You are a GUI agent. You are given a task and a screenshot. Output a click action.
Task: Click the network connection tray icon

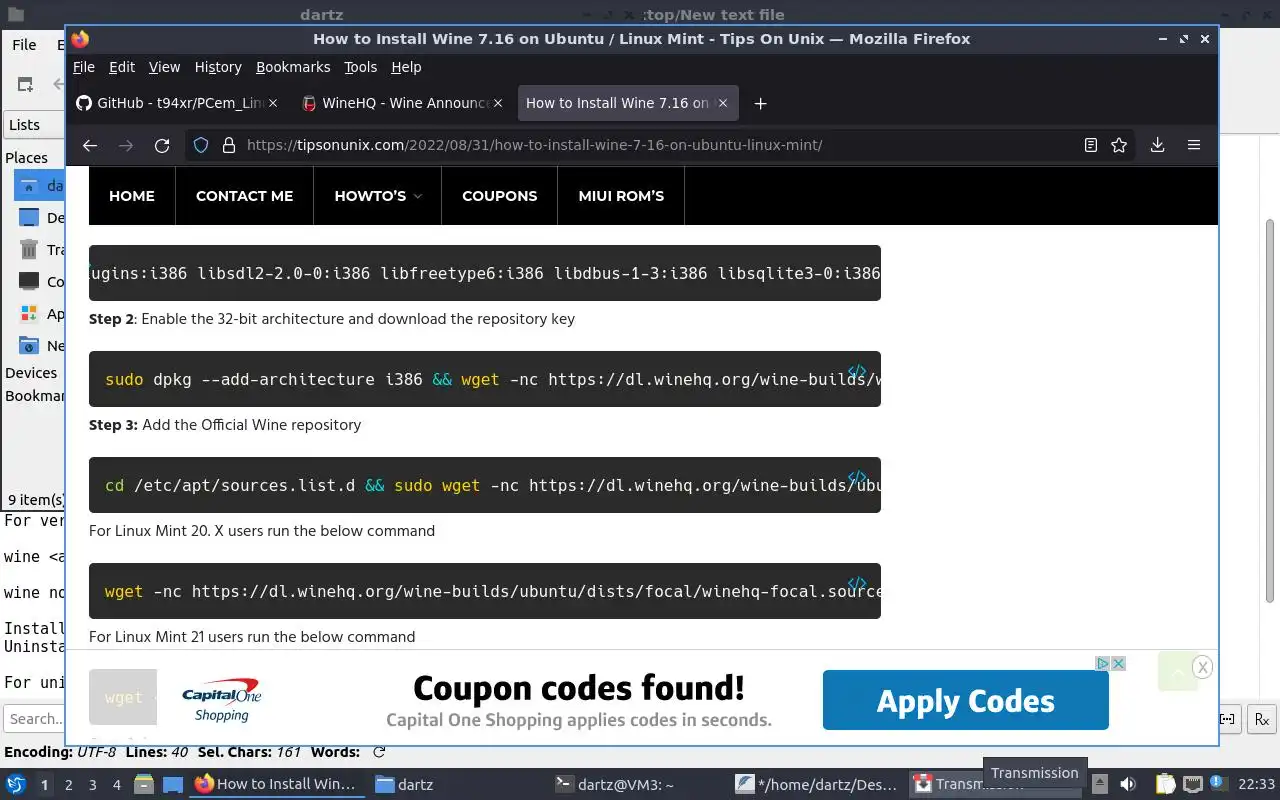(1192, 784)
